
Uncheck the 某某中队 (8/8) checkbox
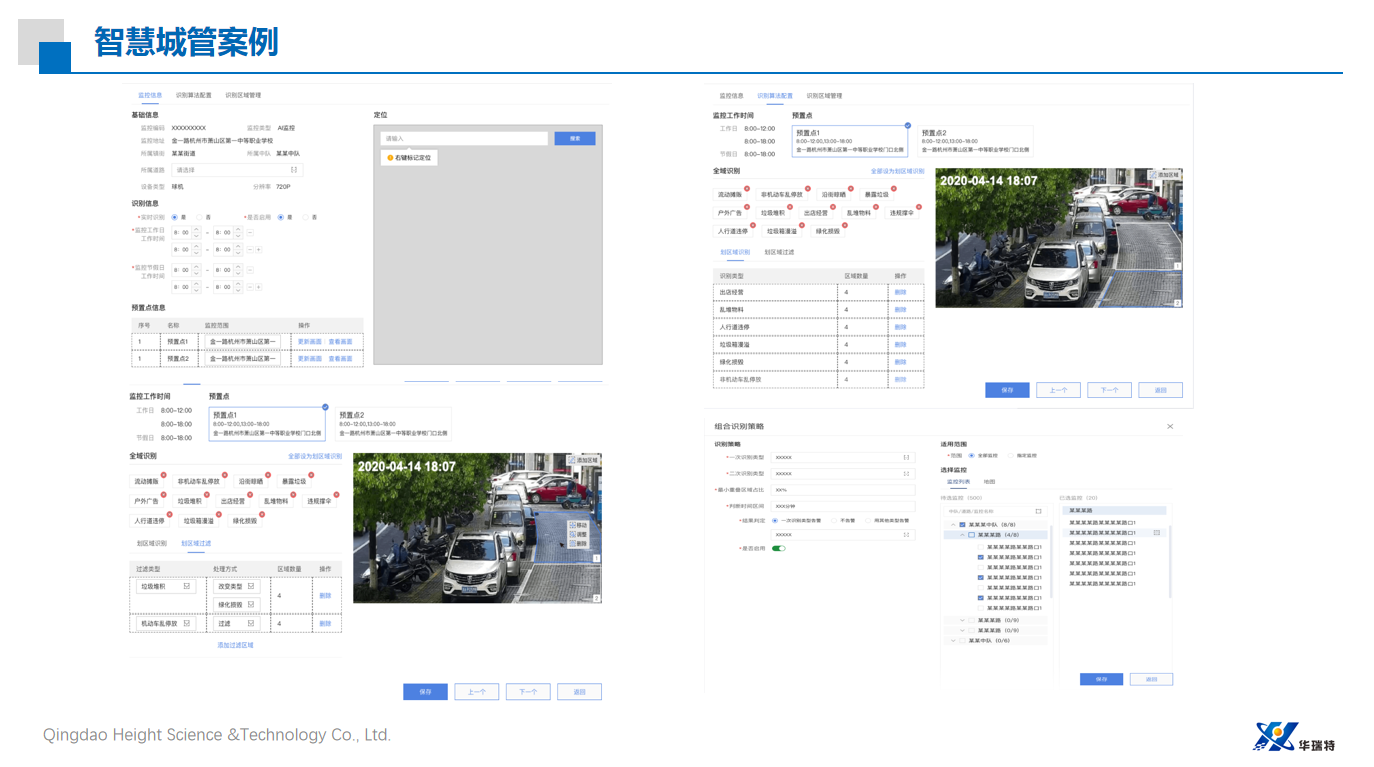(x=962, y=525)
